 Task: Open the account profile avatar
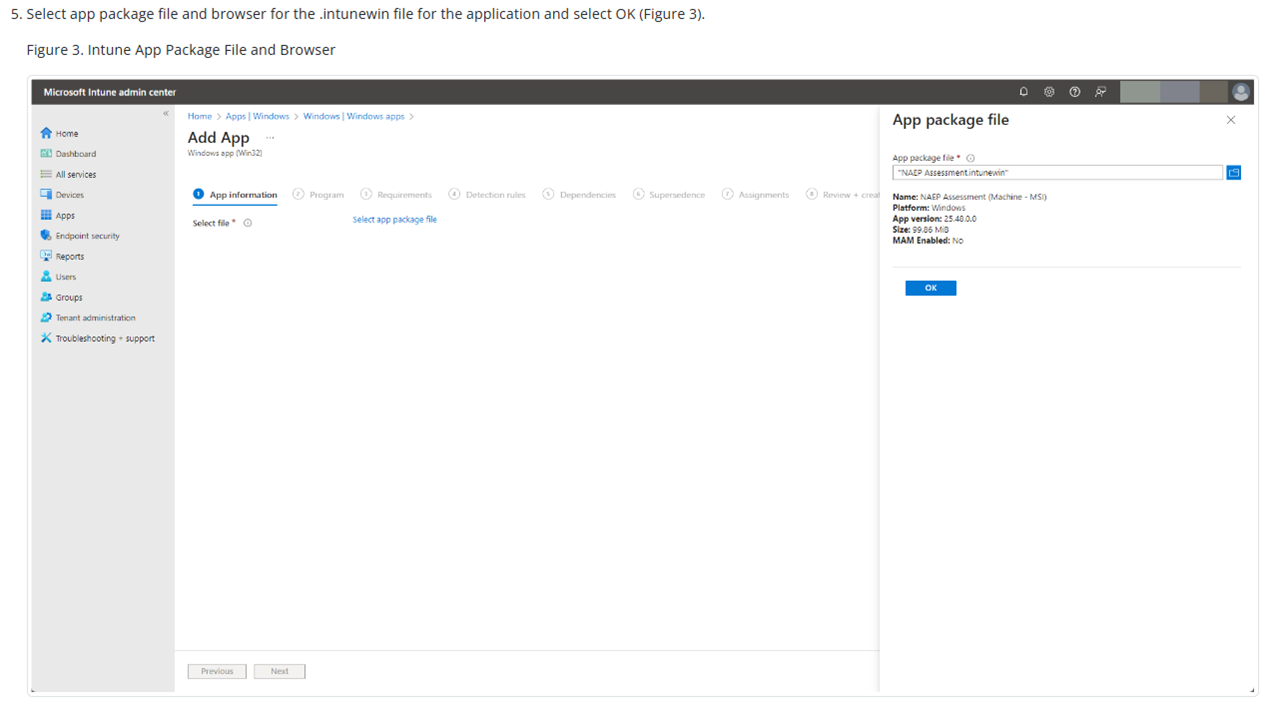[x=1241, y=92]
